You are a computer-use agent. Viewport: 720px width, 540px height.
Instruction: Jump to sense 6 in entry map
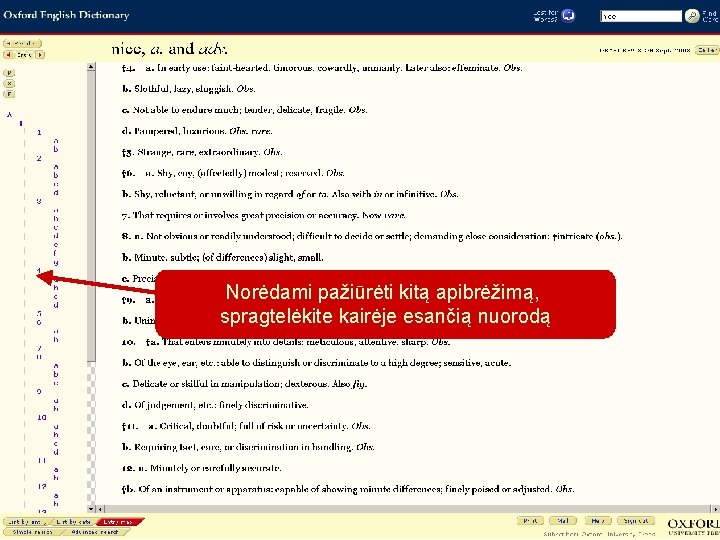point(39,322)
